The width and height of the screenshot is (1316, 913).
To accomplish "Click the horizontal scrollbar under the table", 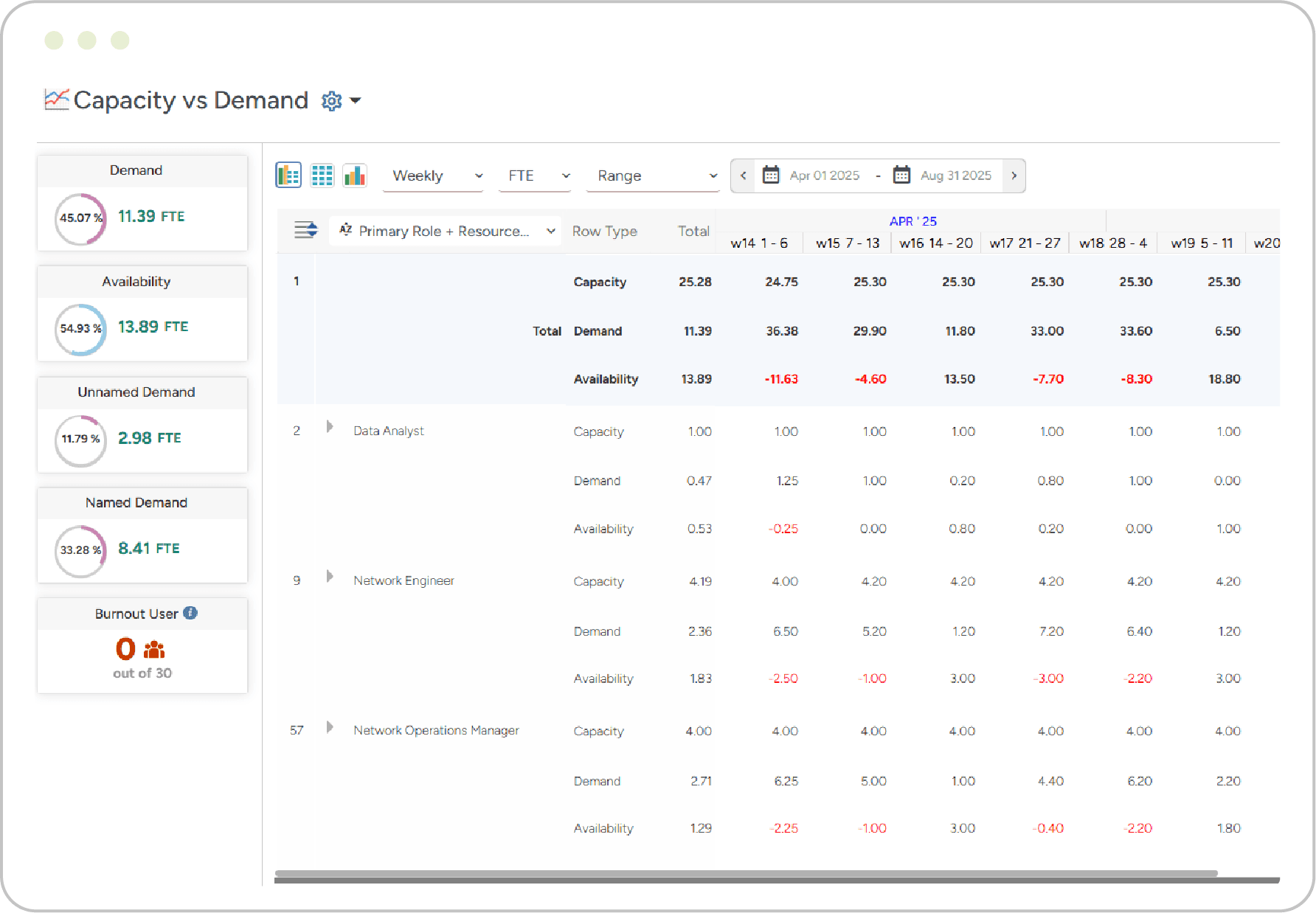I will pos(746,874).
